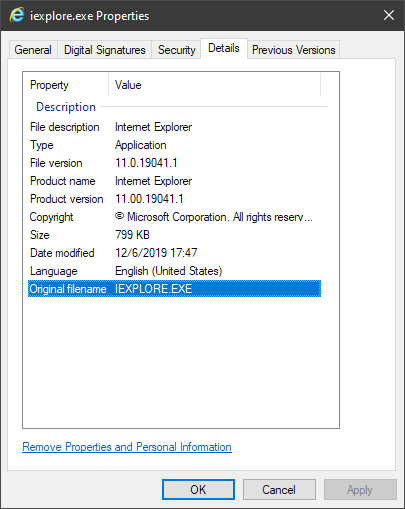Open Remove Properties and Personal Information link
The width and height of the screenshot is (405, 509).
[x=127, y=447]
